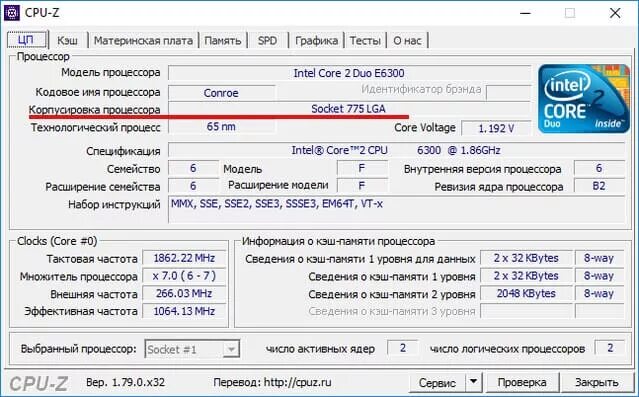Click the Вер. 1.79.0.x32 version text
Viewport: 639px width, 397px height.
pos(126,382)
